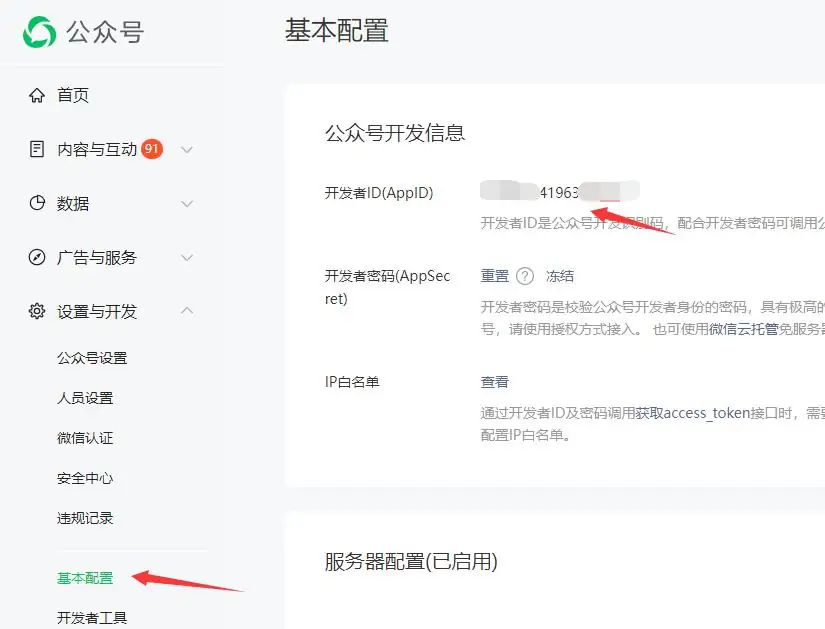Select the home icon next to 首页
The width and height of the screenshot is (825, 629).
(x=36, y=95)
